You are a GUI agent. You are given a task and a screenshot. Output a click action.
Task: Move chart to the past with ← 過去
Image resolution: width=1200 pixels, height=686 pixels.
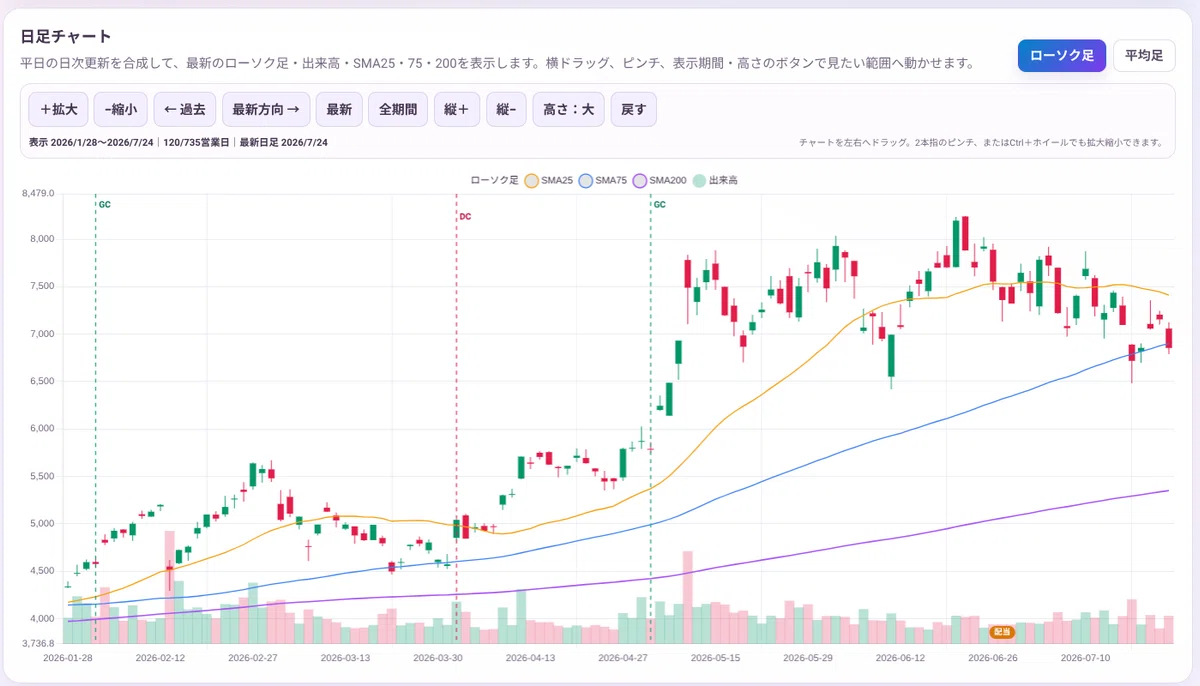185,109
